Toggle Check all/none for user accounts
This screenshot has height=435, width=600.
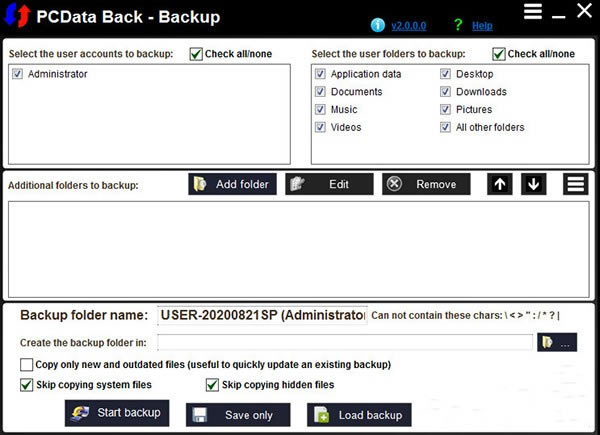(x=196, y=54)
